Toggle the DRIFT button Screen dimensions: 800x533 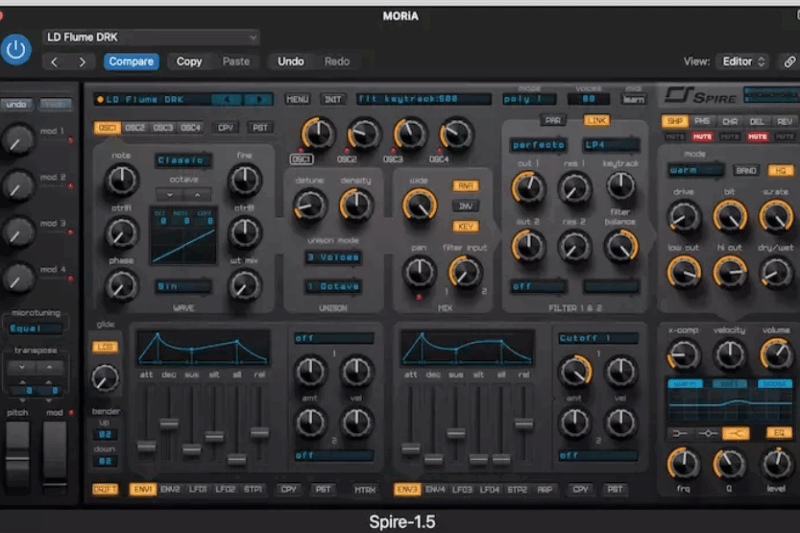pyautogui.click(x=105, y=490)
